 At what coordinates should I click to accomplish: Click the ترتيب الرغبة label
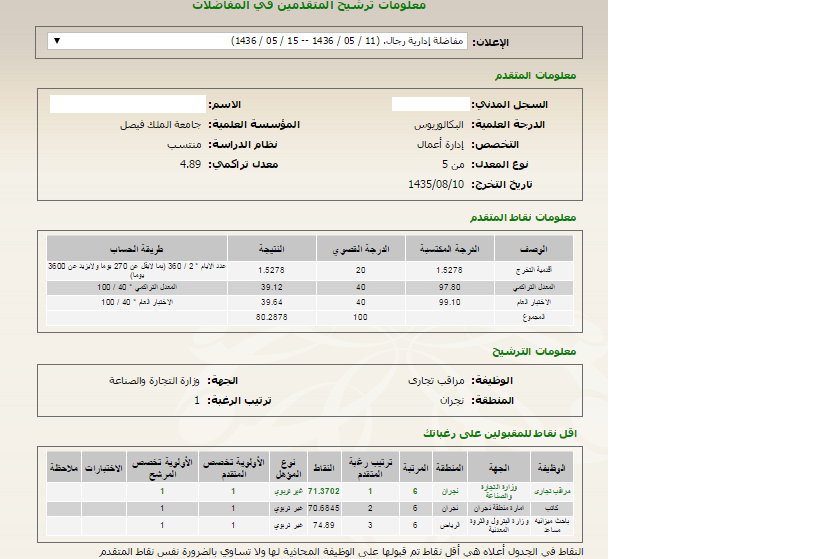(x=240, y=401)
